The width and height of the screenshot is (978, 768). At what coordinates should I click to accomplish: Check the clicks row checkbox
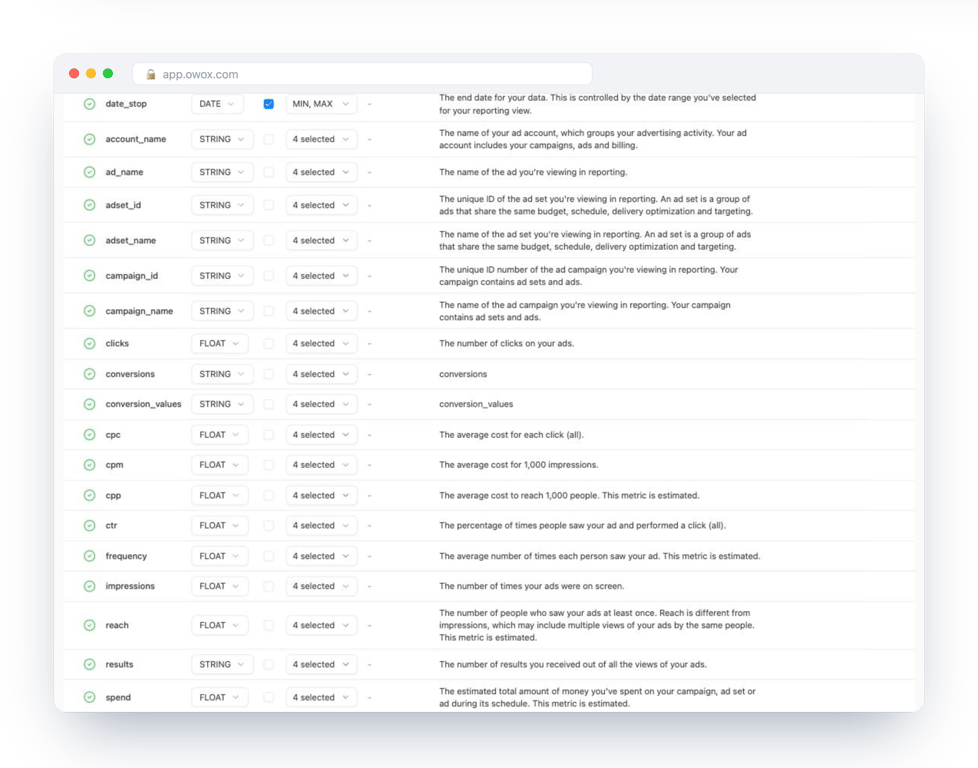[268, 343]
